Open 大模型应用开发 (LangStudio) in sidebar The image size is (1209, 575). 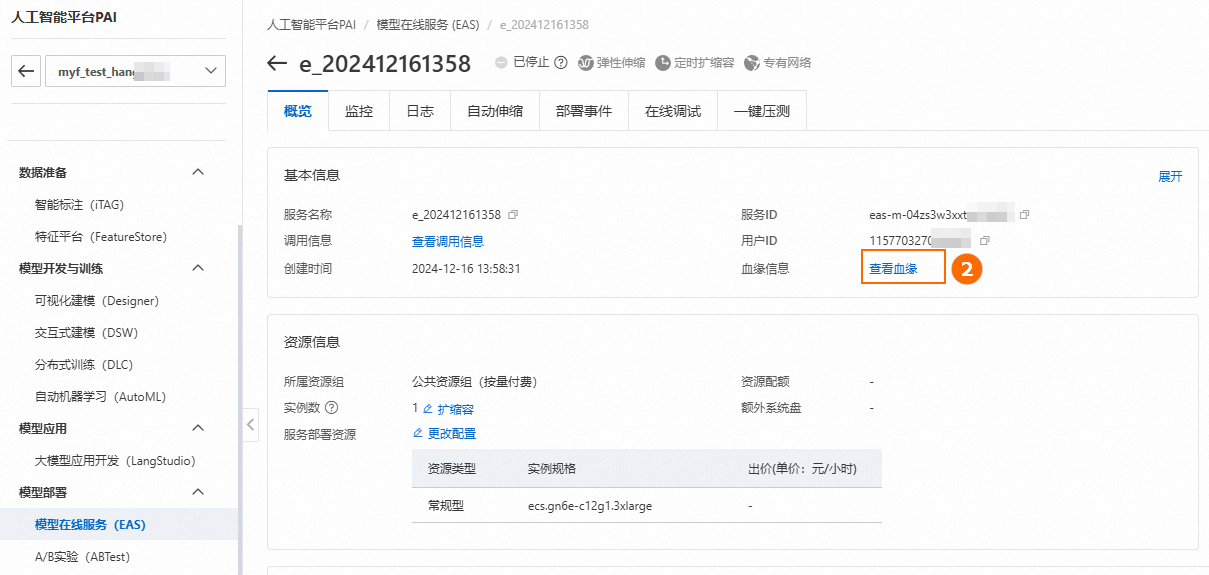click(115, 460)
